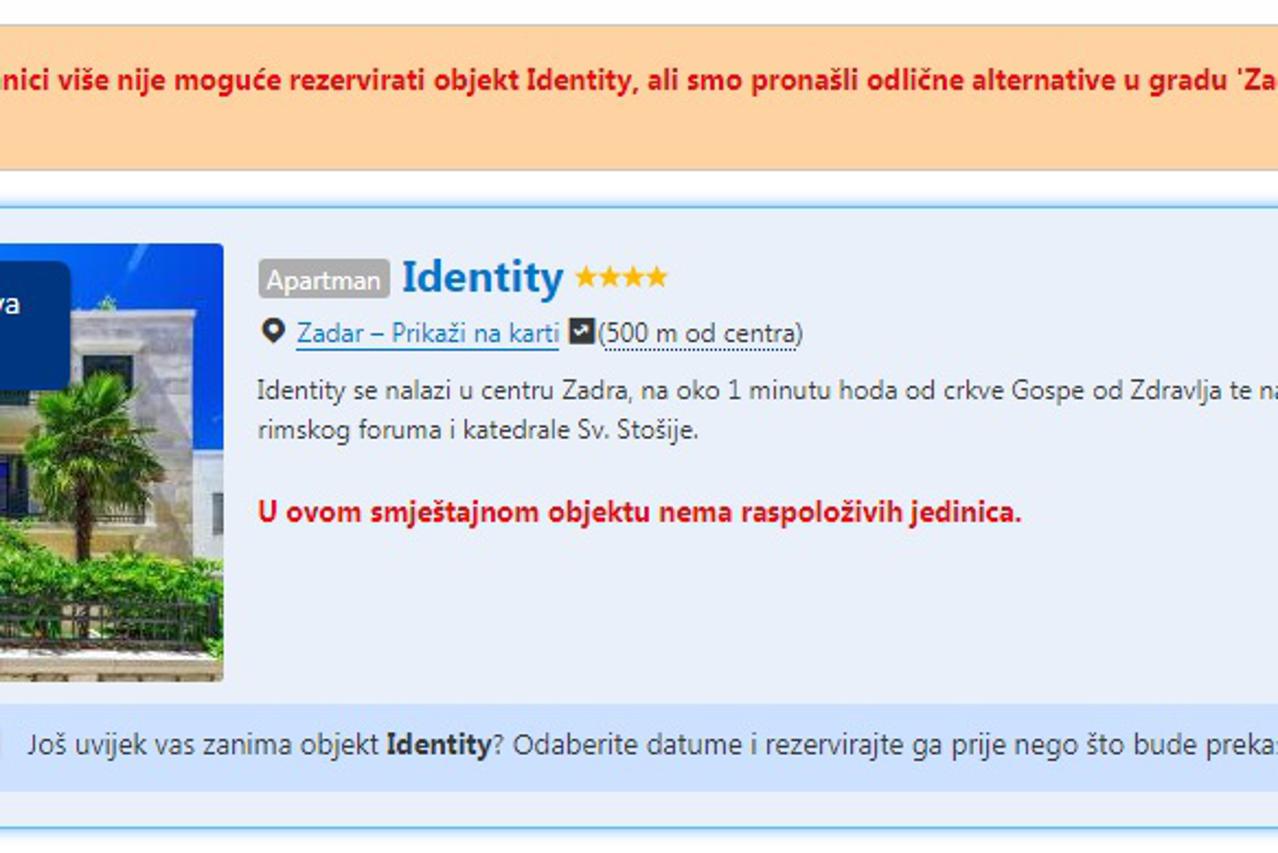Viewport: 1278px width, 853px height.
Task: Click the location pin icon beside Zadar
Action: pos(272,331)
